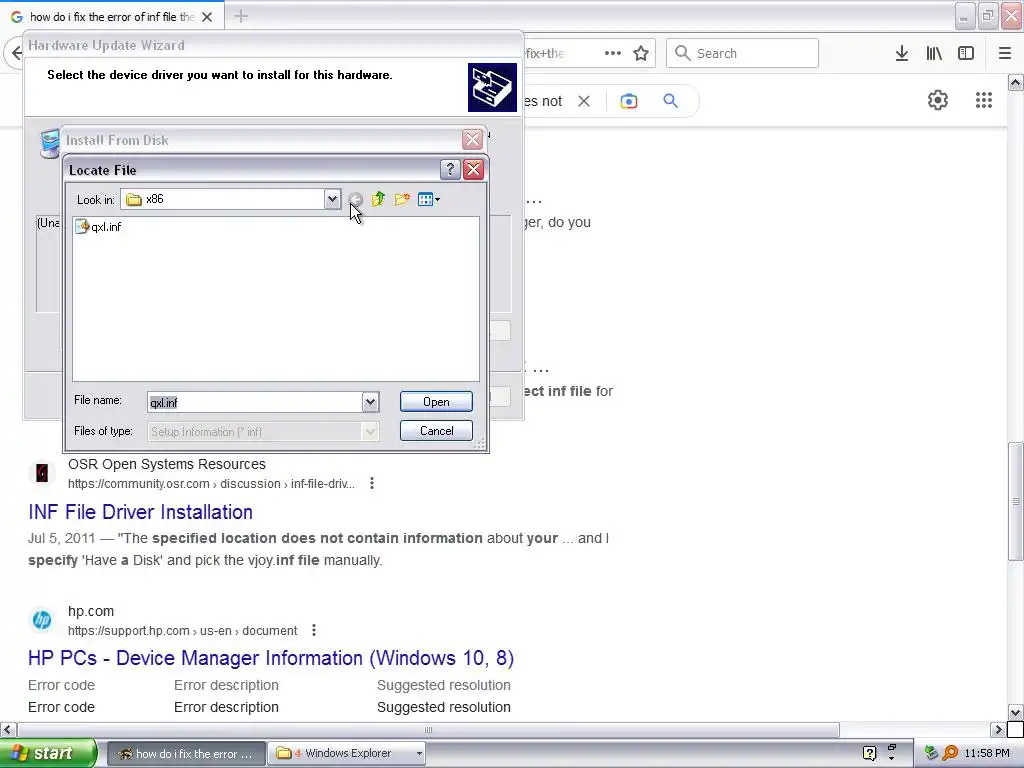The height and width of the screenshot is (768, 1024).
Task: Open the Windows Start menu
Action: pyautogui.click(x=48, y=753)
